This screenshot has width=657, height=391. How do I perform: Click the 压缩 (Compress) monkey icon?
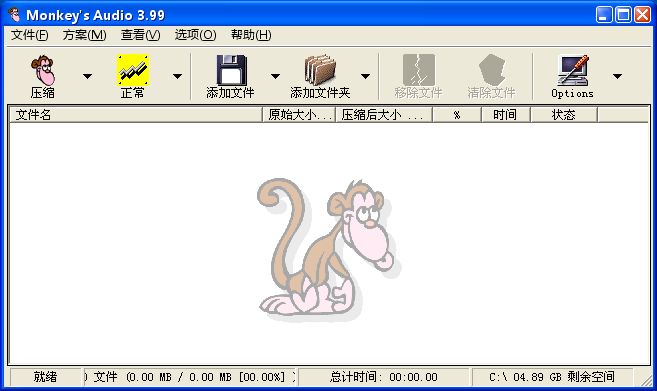click(43, 70)
